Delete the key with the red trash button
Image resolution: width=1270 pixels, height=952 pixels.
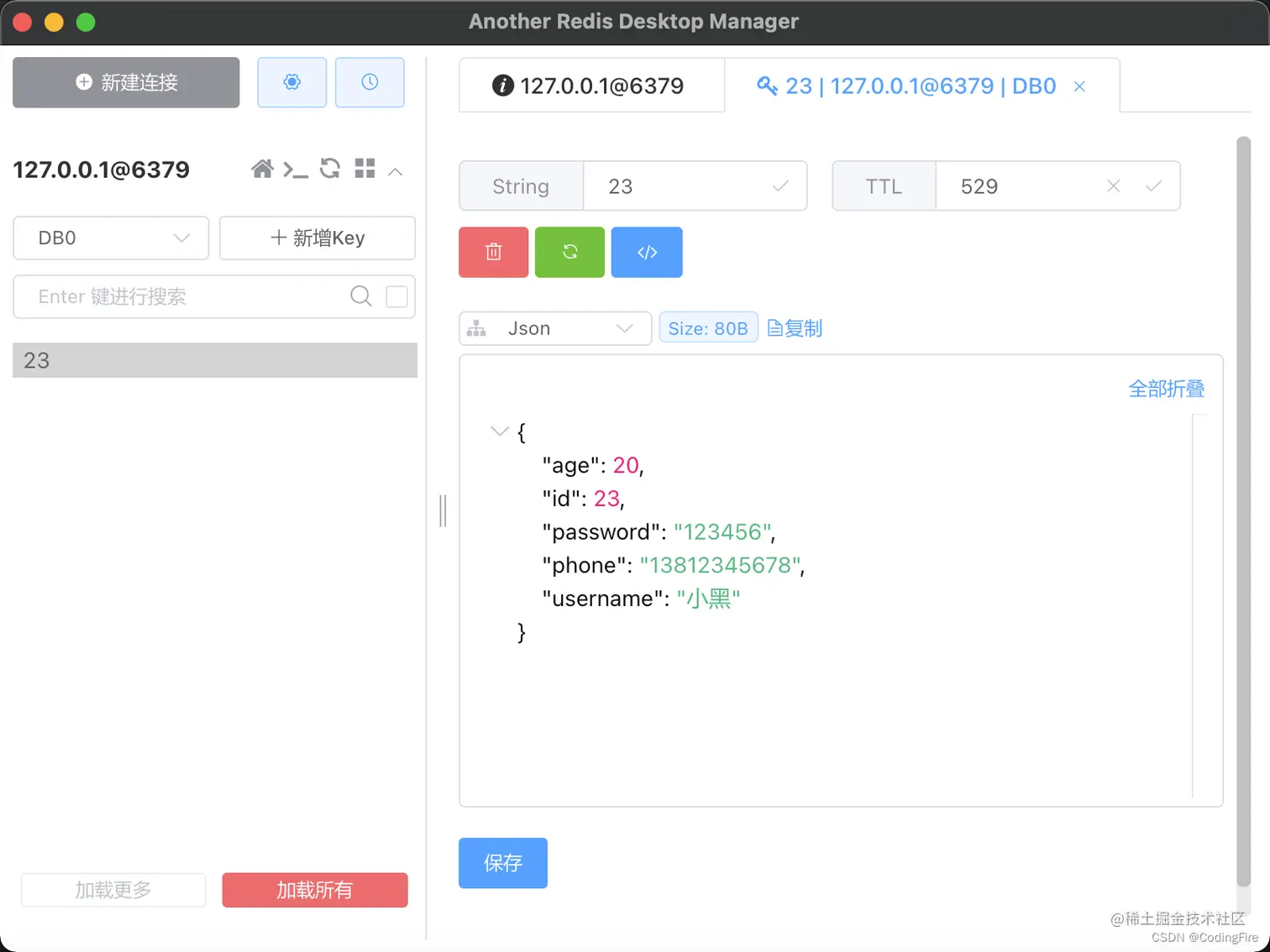(494, 252)
